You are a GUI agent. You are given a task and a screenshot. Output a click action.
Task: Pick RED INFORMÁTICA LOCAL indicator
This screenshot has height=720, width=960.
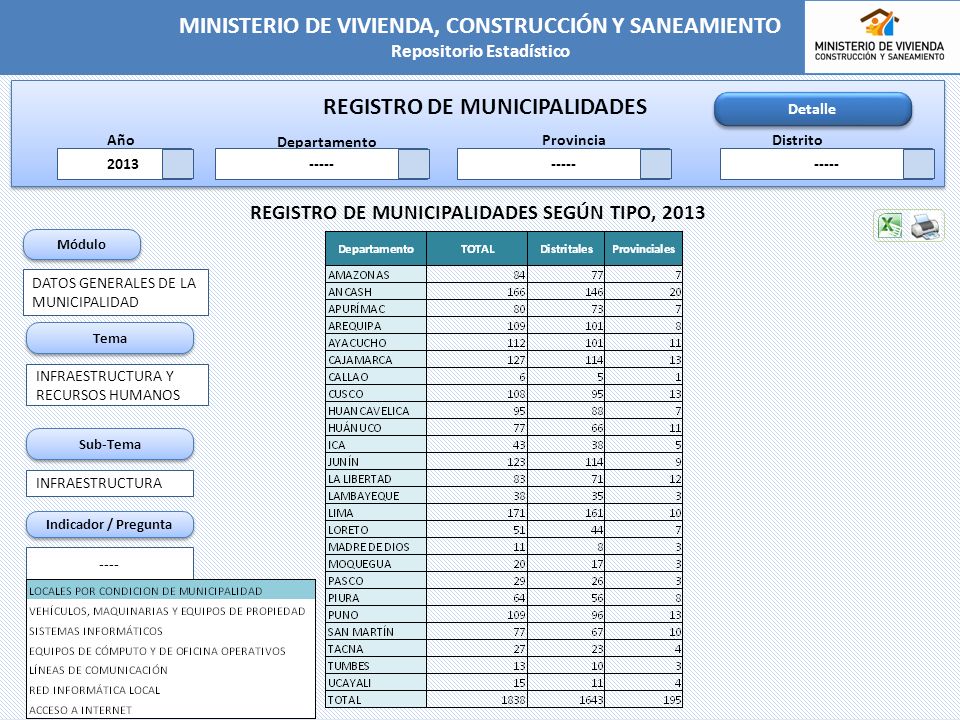(x=171, y=690)
